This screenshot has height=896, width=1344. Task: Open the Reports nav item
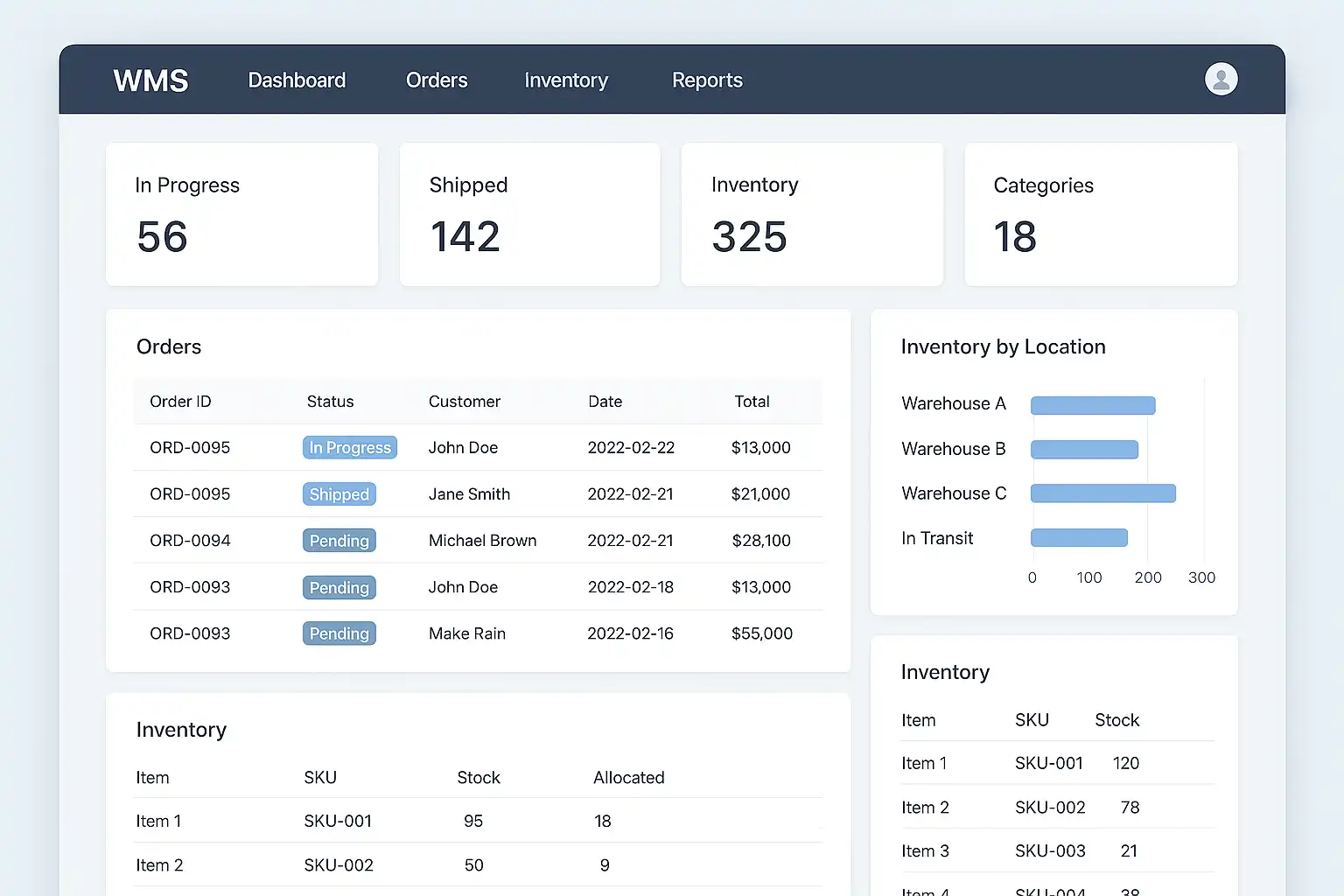pos(707,80)
